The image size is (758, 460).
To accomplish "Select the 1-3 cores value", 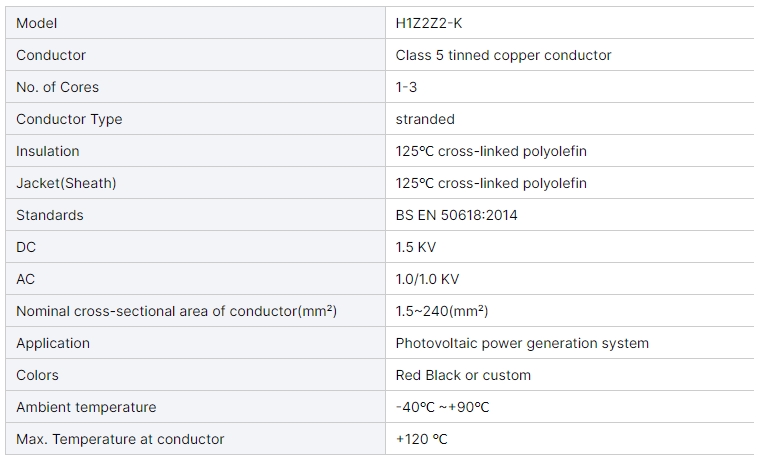I will click(x=406, y=87).
